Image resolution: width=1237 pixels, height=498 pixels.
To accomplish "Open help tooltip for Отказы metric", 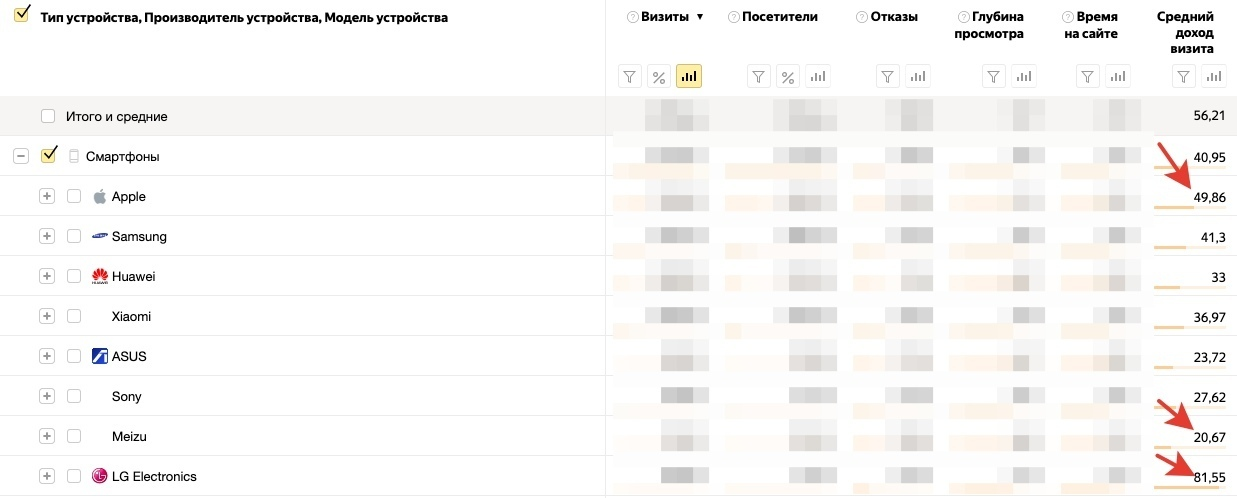I will [x=862, y=17].
